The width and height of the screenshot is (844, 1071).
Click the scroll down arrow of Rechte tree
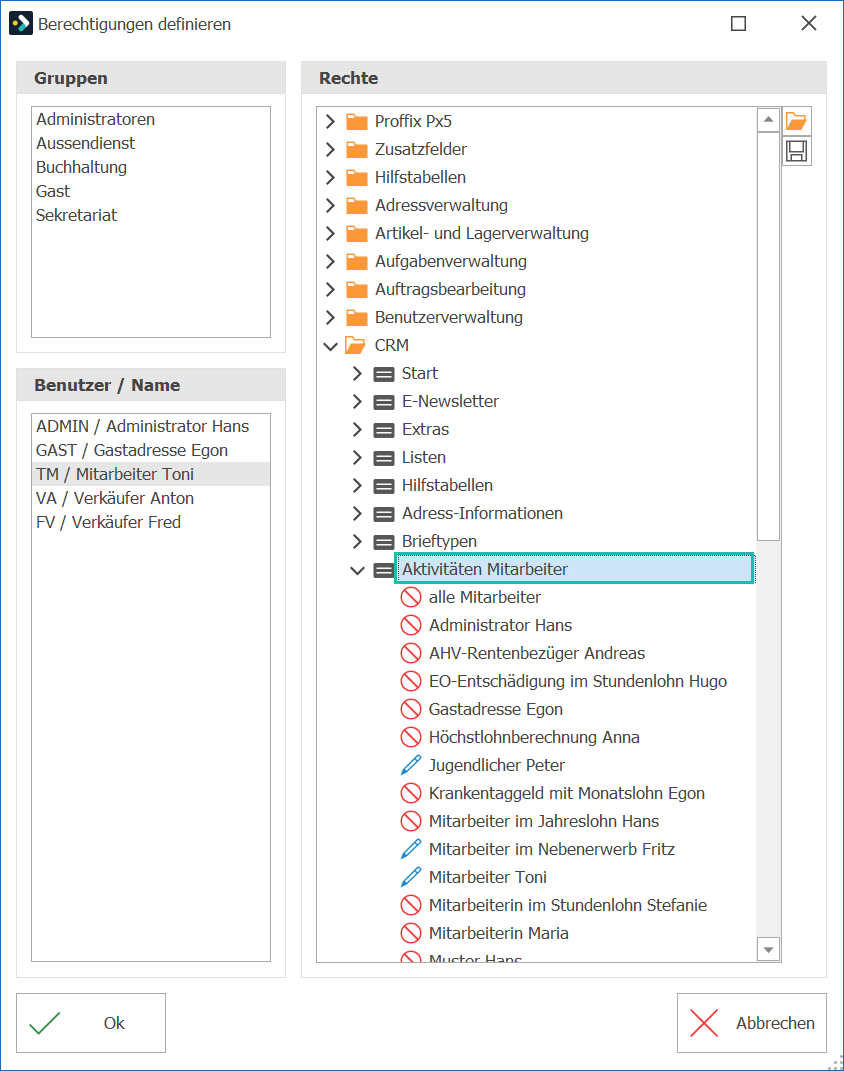click(x=769, y=949)
